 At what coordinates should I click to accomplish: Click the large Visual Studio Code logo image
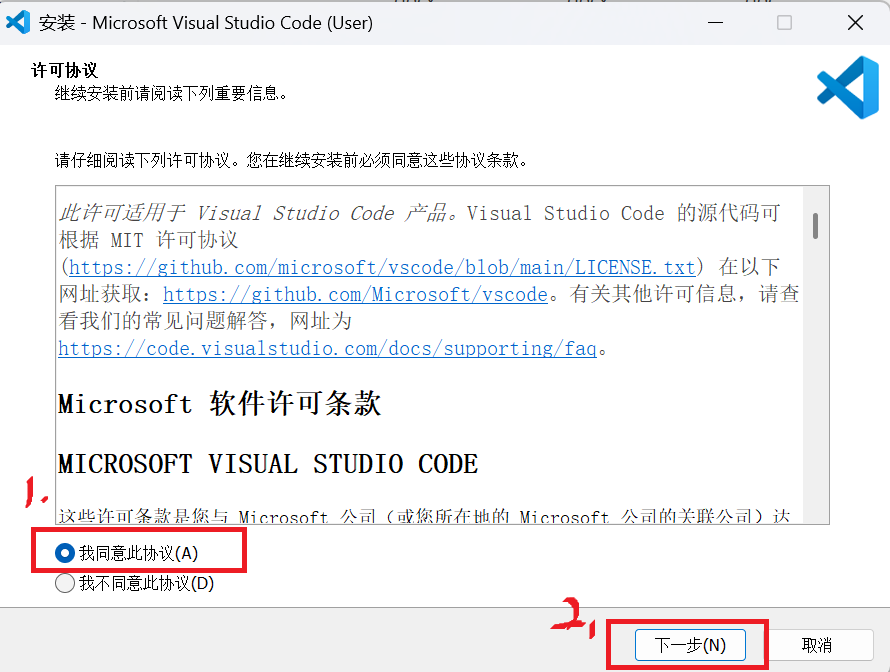coord(845,88)
